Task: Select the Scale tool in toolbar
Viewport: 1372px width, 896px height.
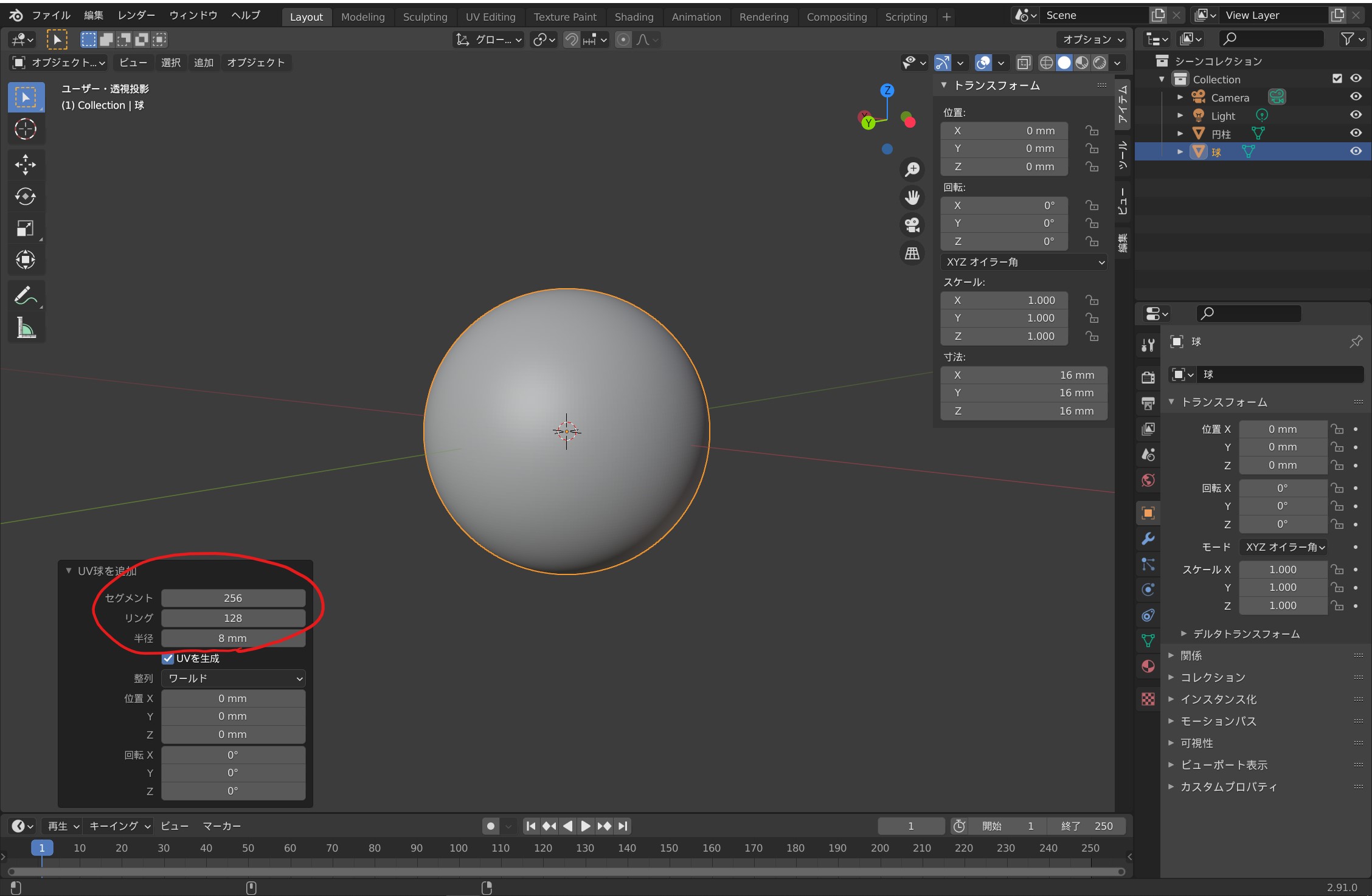Action: coord(26,229)
